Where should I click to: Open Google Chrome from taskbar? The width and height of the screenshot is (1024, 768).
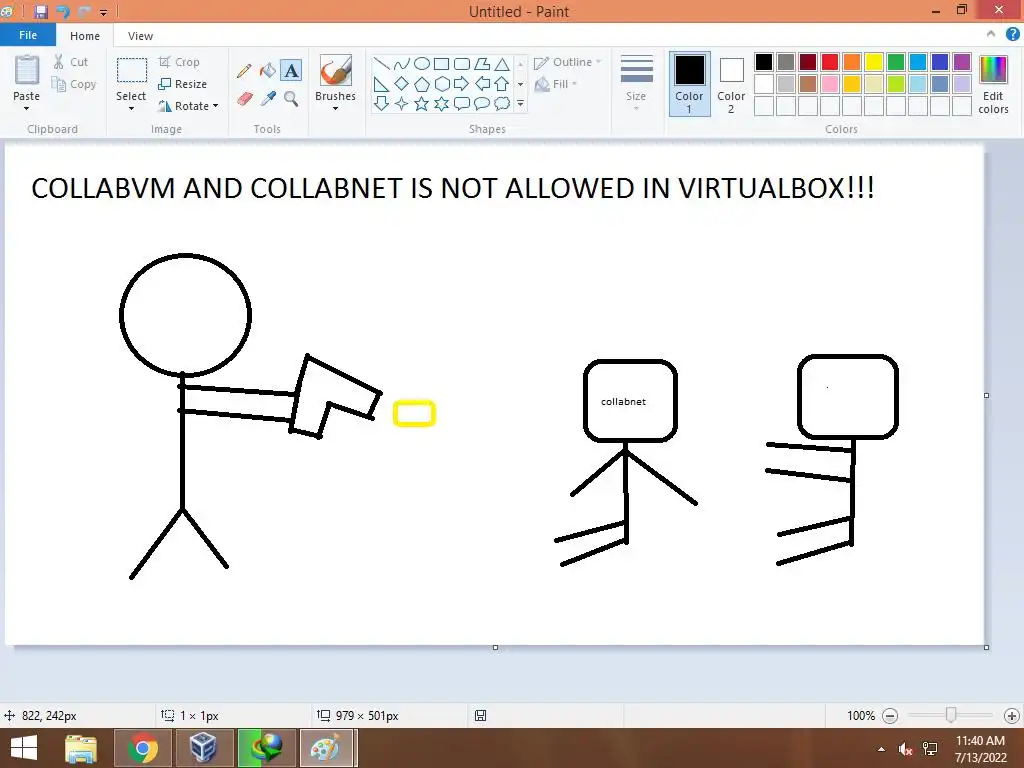tap(143, 748)
